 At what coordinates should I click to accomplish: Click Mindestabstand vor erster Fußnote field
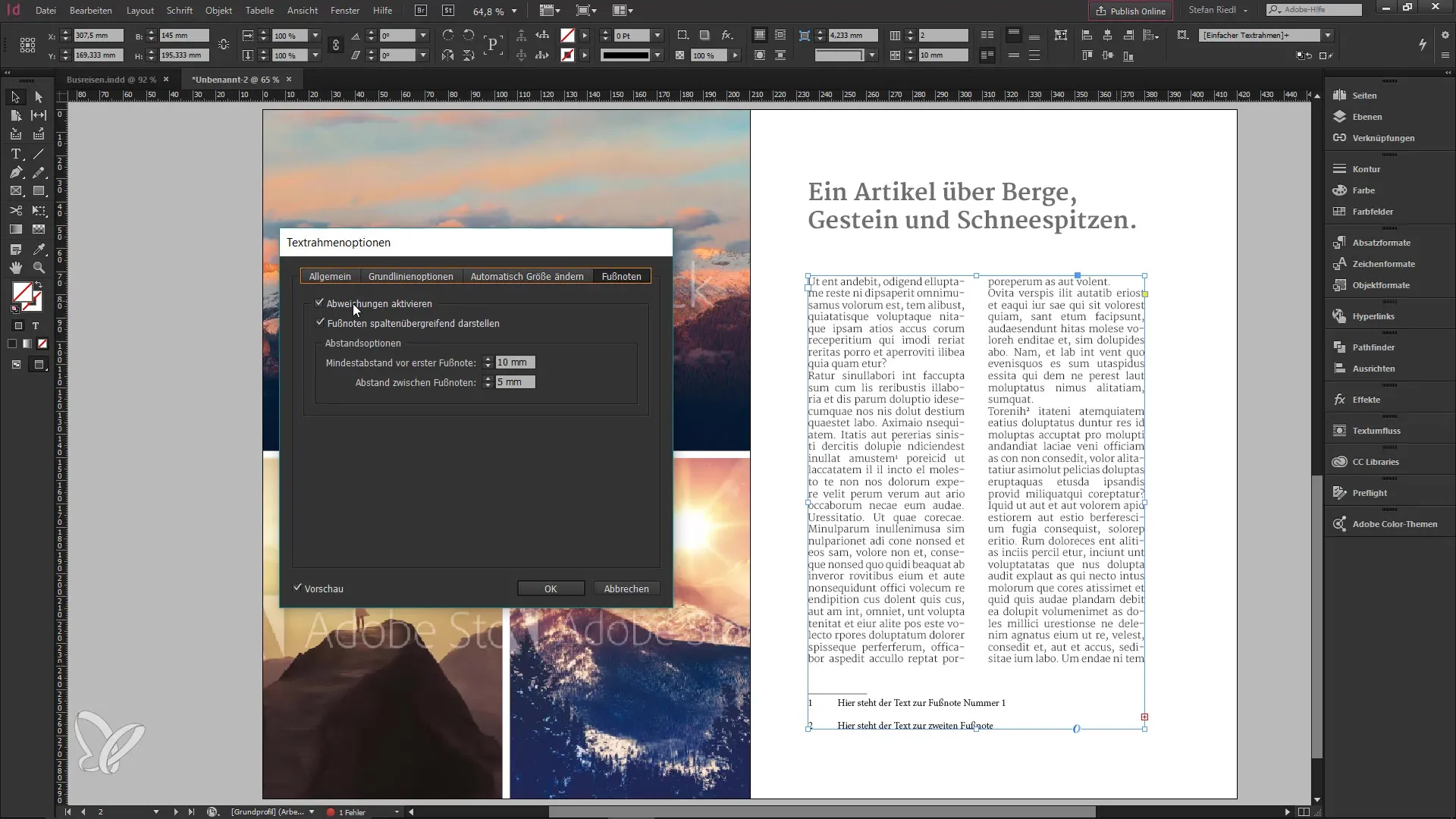coord(515,362)
